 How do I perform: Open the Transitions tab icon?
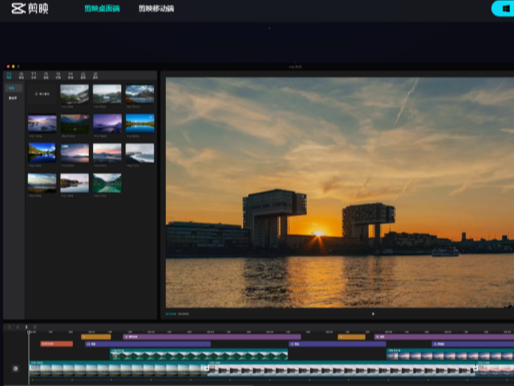(71, 75)
